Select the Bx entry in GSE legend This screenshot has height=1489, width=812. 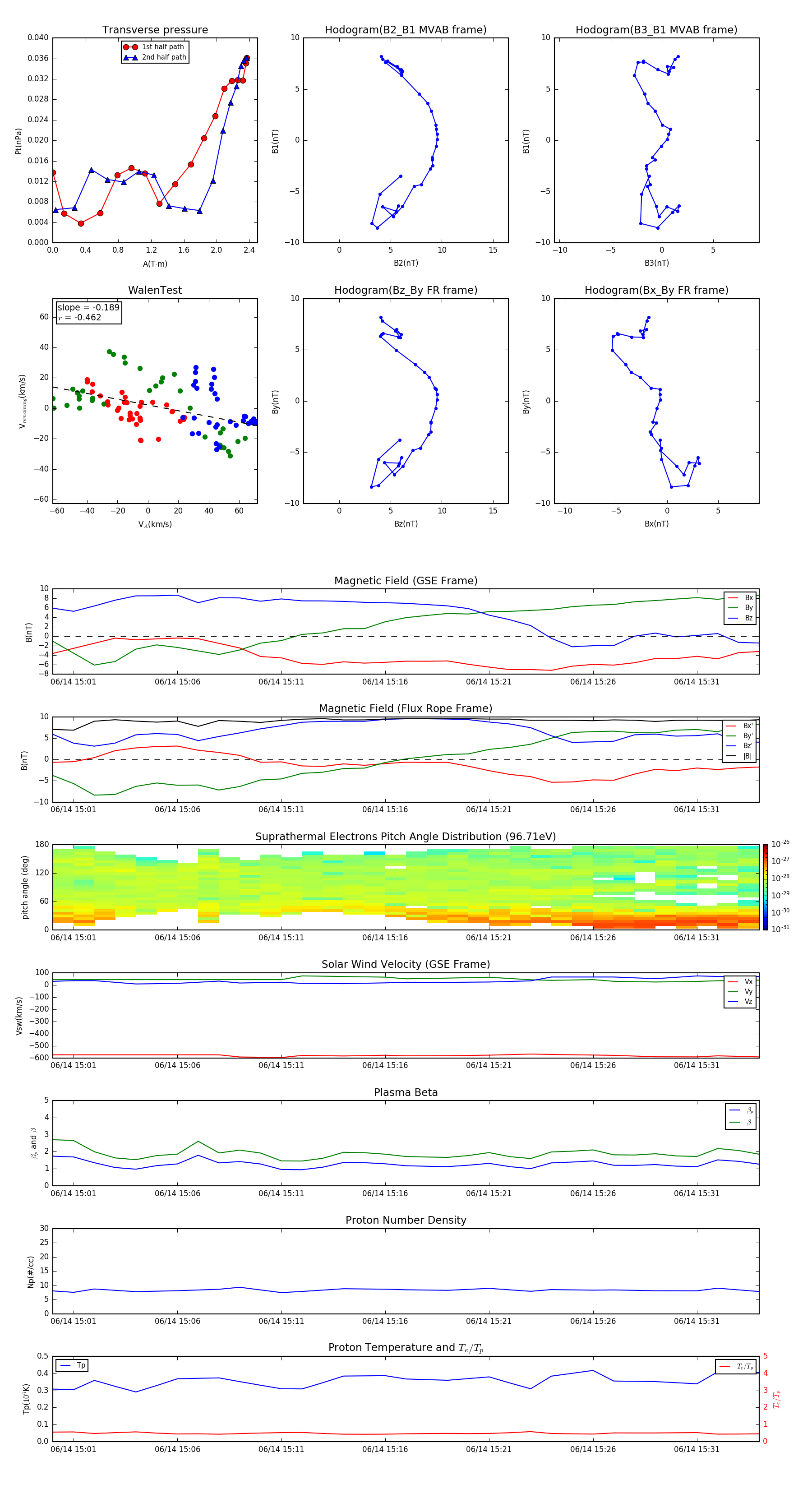(740, 598)
